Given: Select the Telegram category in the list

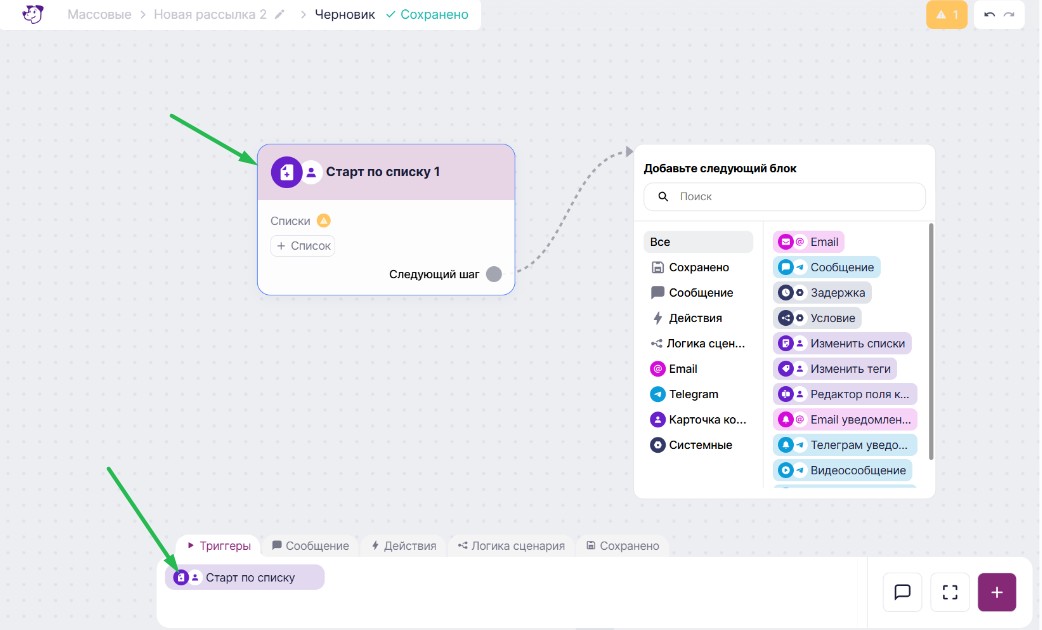Looking at the screenshot, I should [x=693, y=394].
